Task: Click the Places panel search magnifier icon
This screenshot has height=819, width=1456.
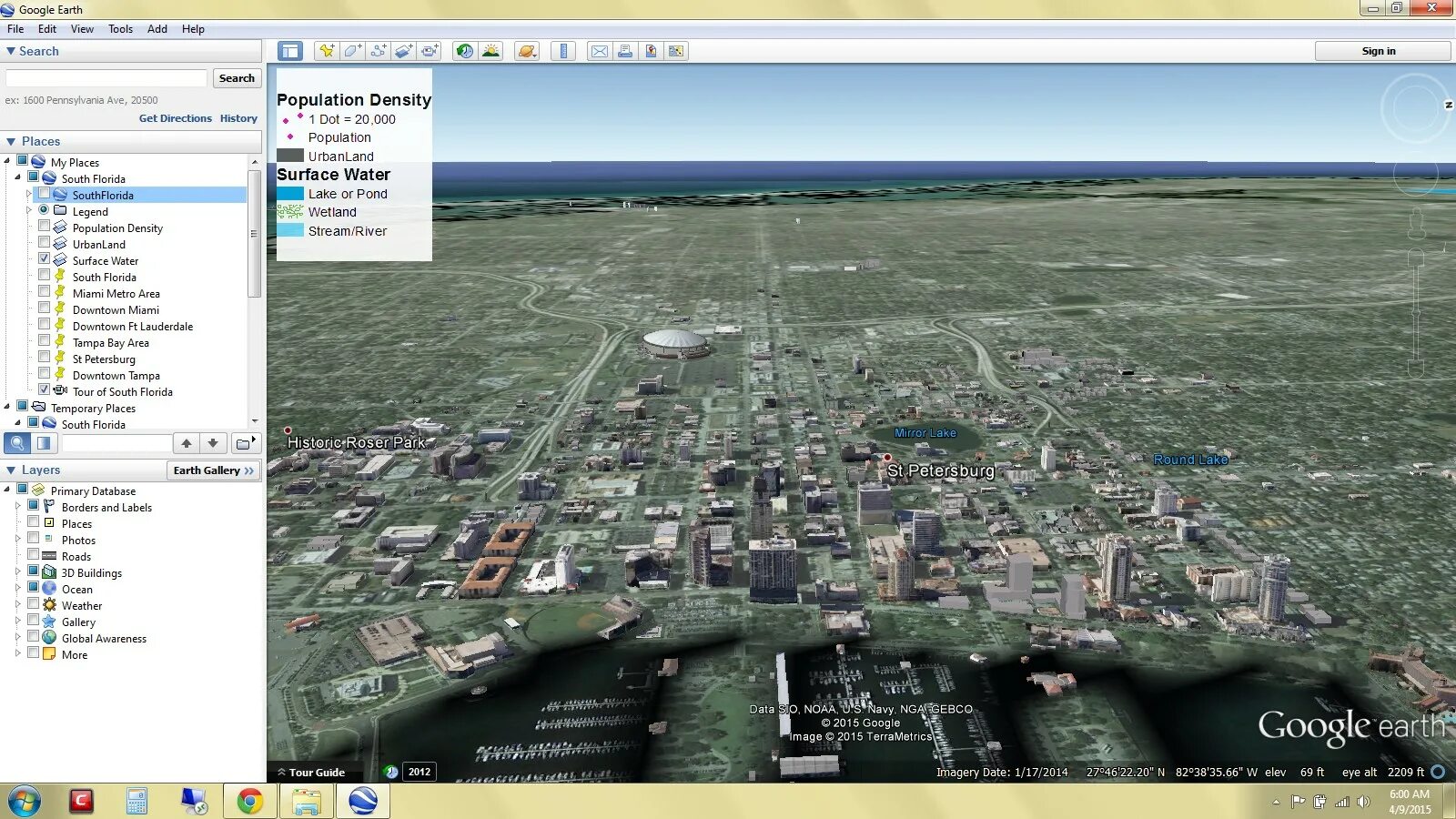Action: pos(17,443)
